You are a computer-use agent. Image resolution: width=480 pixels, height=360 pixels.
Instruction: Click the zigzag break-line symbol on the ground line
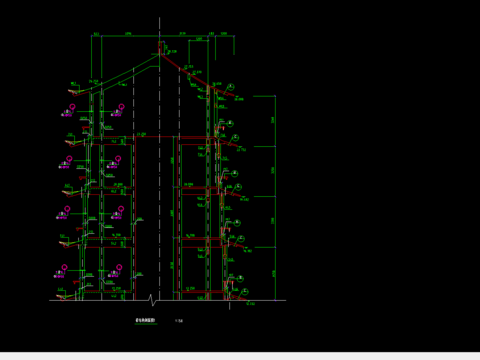click(152, 300)
